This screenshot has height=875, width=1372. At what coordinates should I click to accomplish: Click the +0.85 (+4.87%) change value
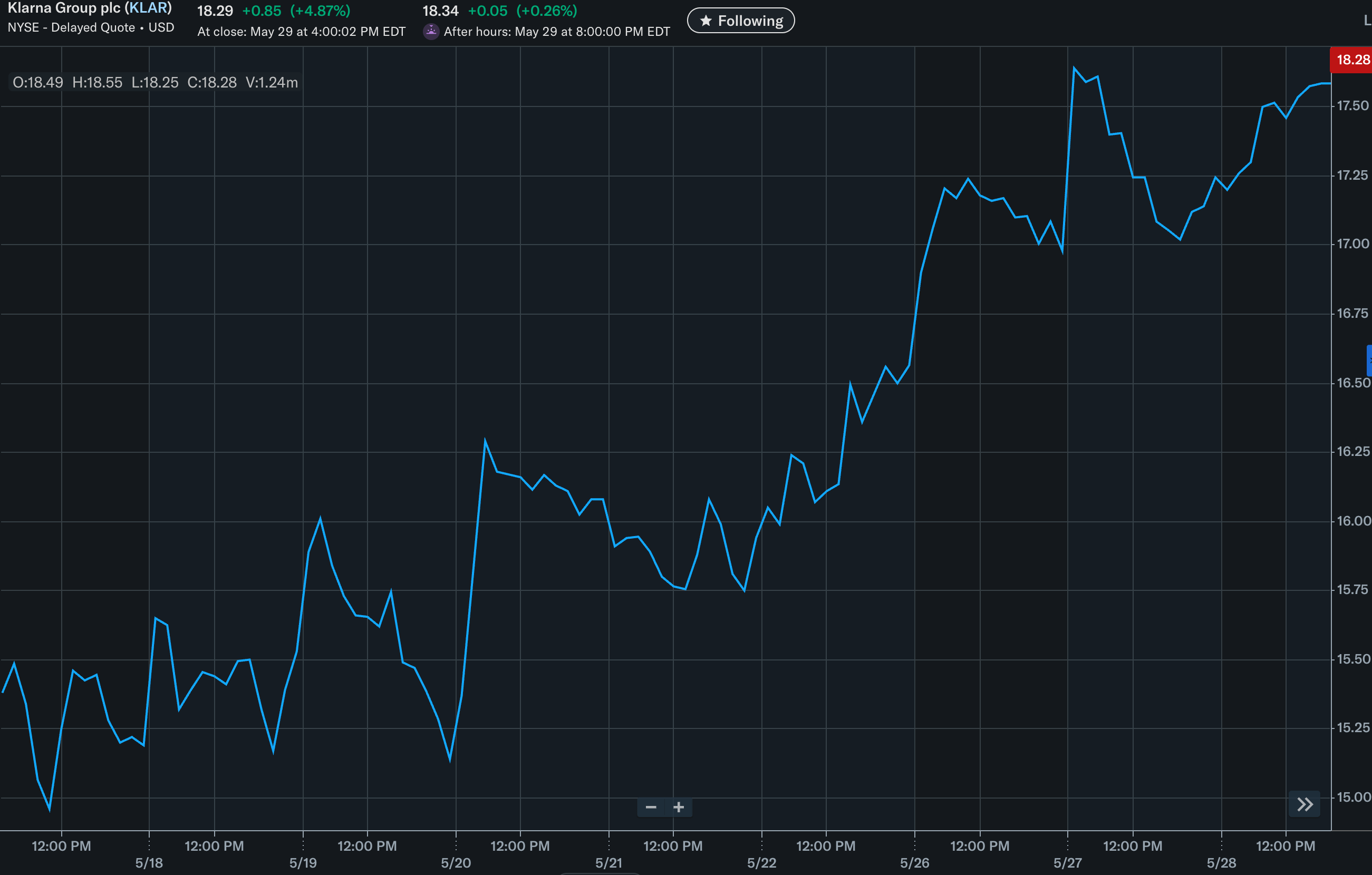pyautogui.click(x=296, y=11)
